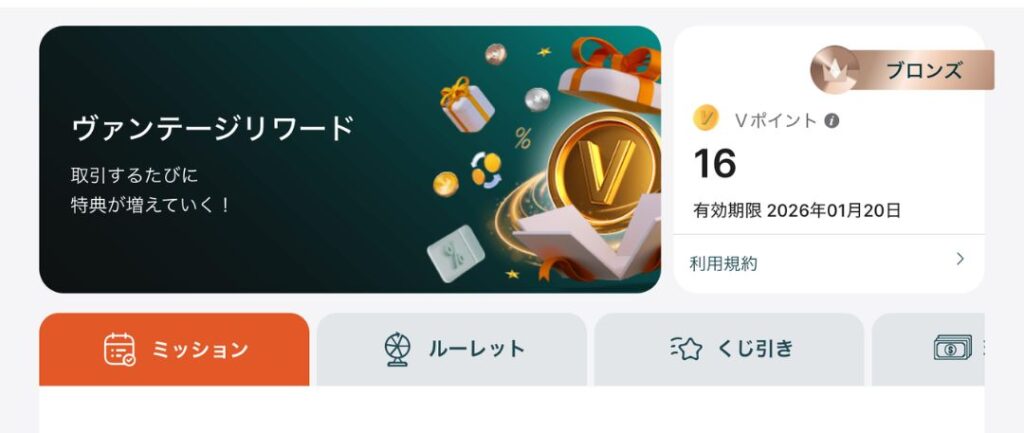Switch to the ミッション tab
The height and width of the screenshot is (433, 1024).
click(x=174, y=349)
